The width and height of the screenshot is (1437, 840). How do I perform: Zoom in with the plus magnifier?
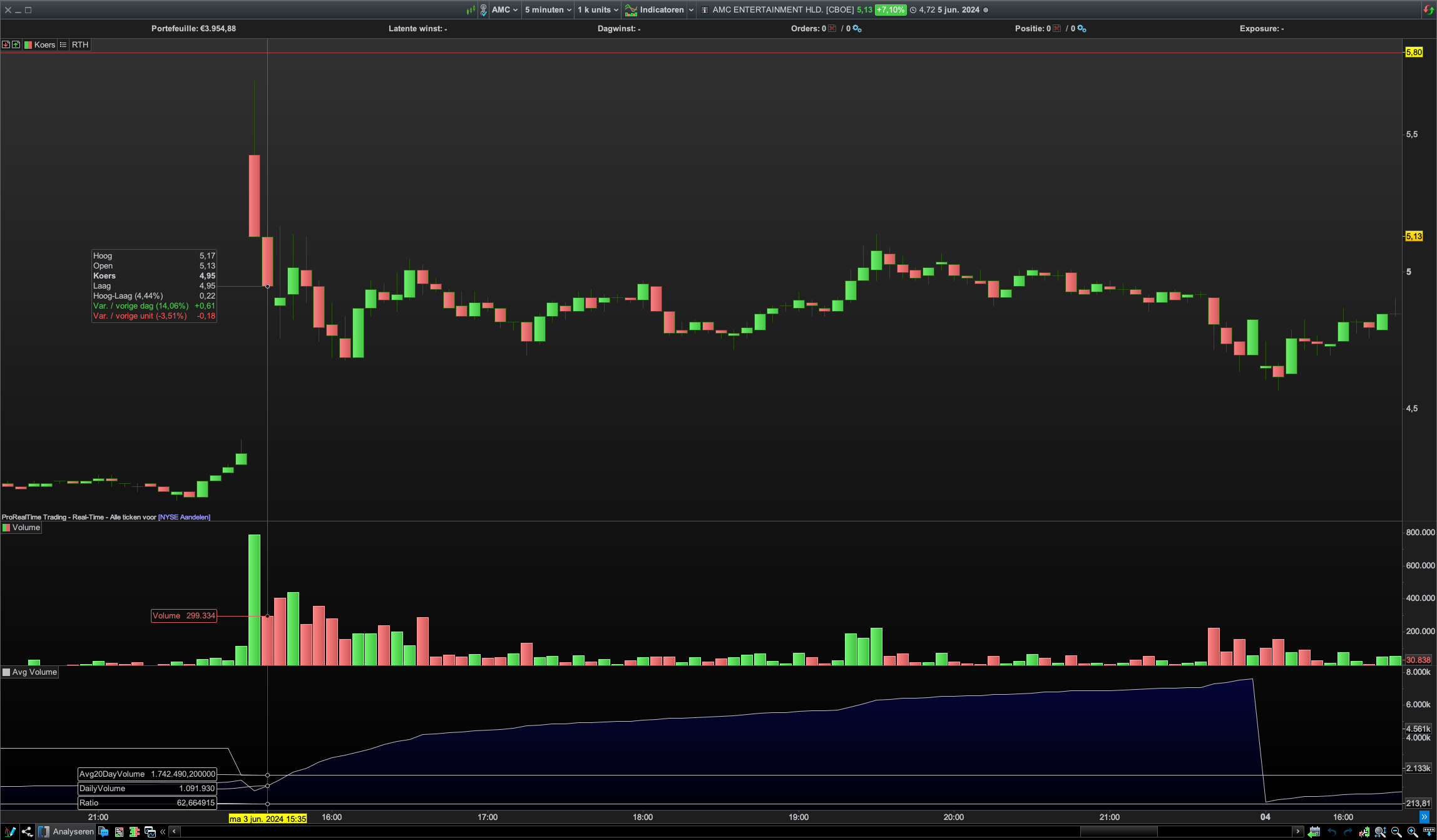click(x=1413, y=832)
